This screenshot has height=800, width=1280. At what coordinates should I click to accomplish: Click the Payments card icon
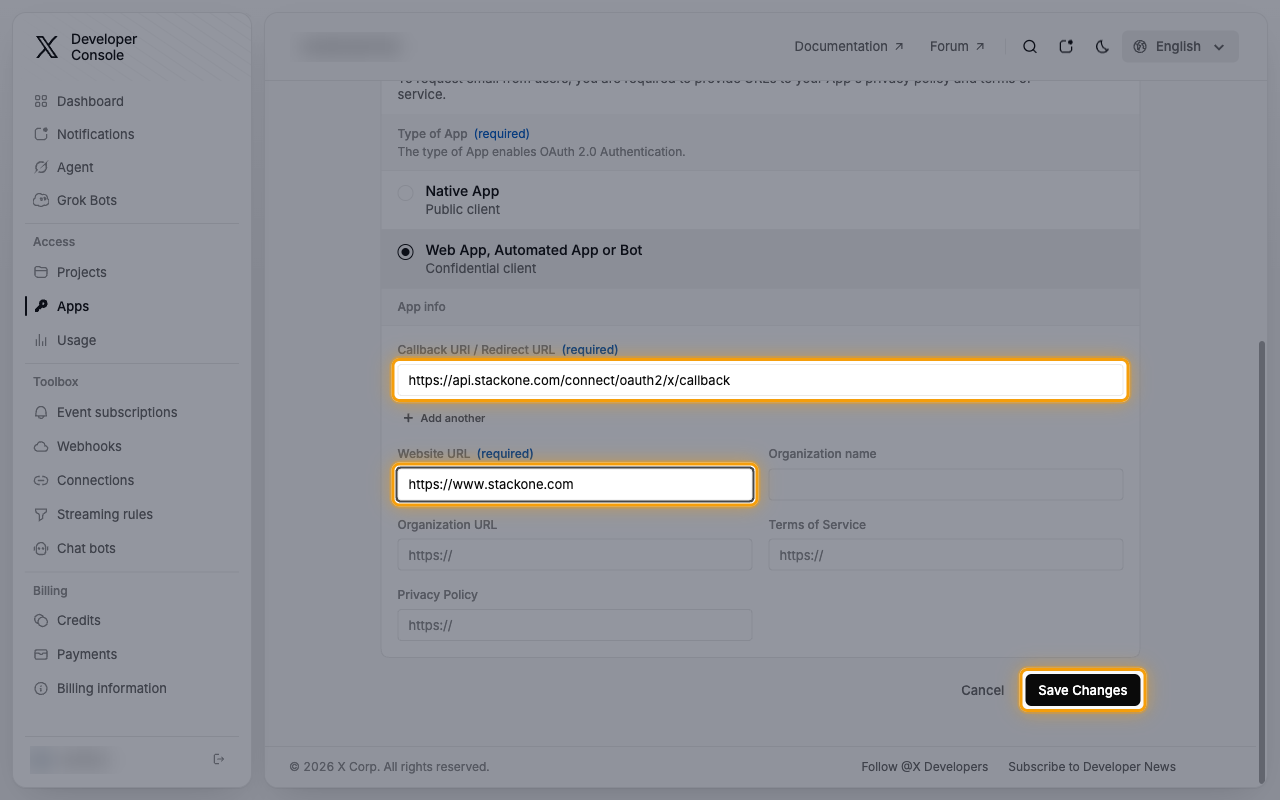tap(41, 654)
